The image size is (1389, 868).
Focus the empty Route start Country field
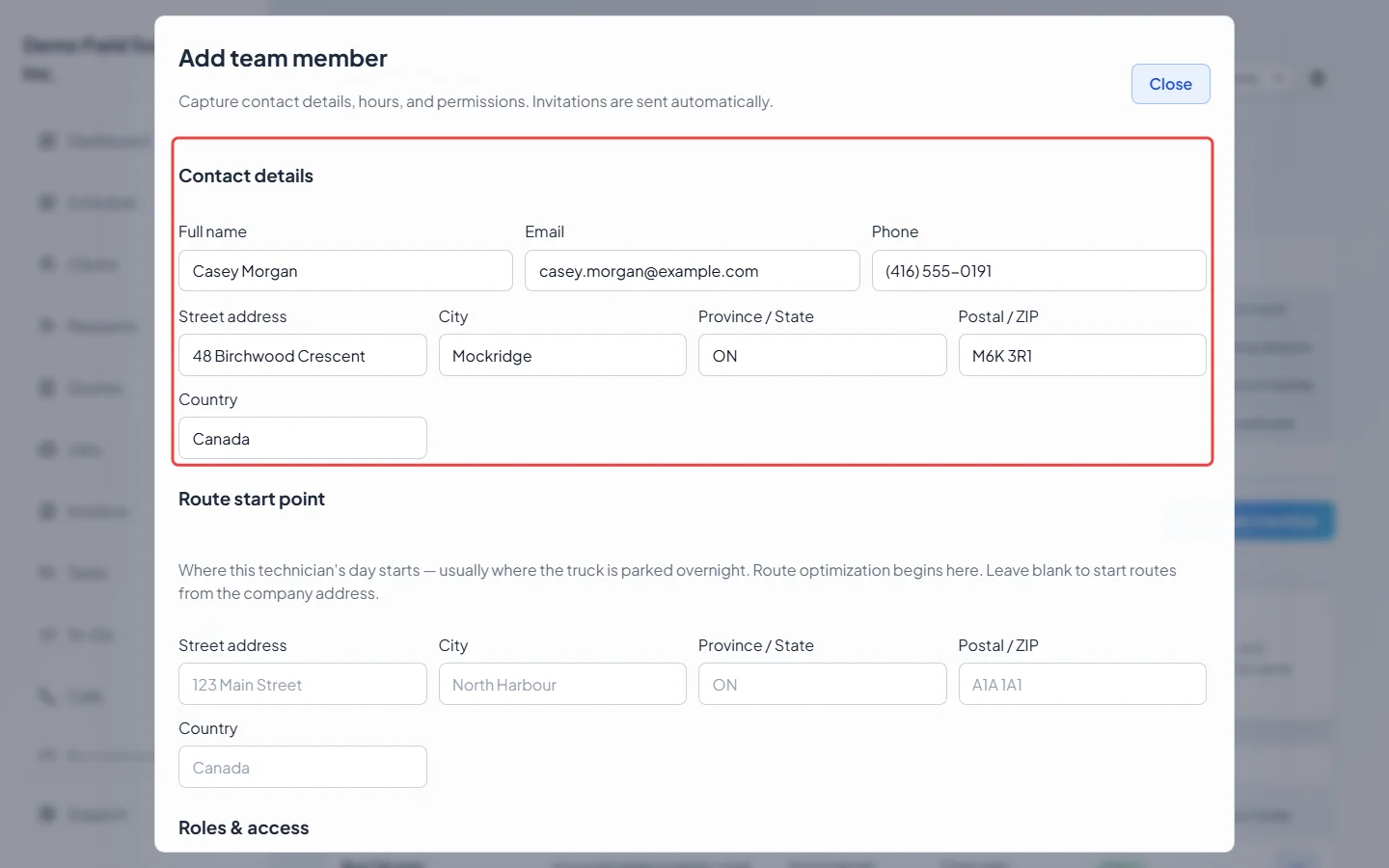(303, 768)
